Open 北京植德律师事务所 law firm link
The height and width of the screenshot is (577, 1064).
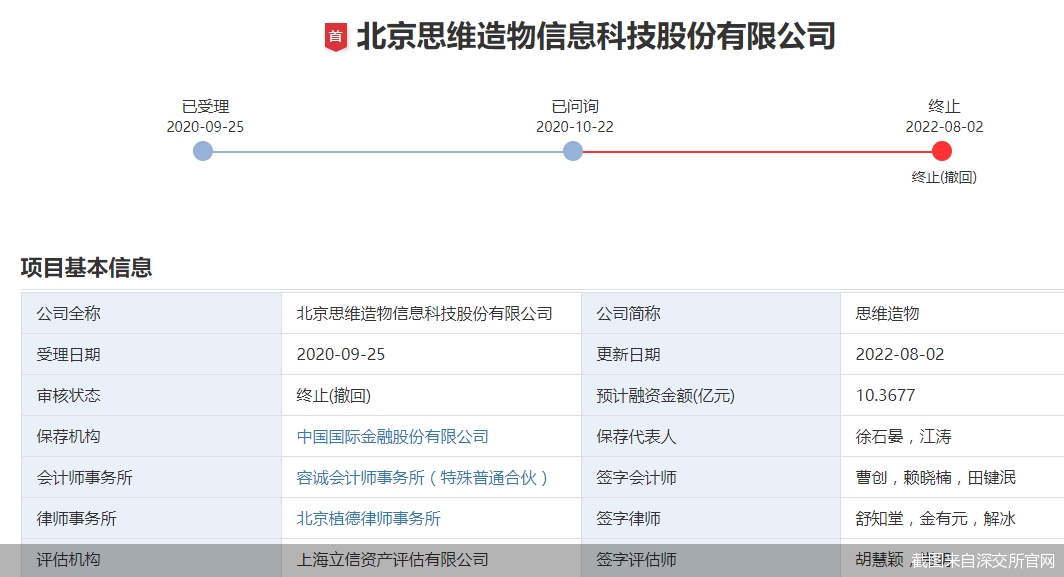pyautogui.click(x=368, y=519)
